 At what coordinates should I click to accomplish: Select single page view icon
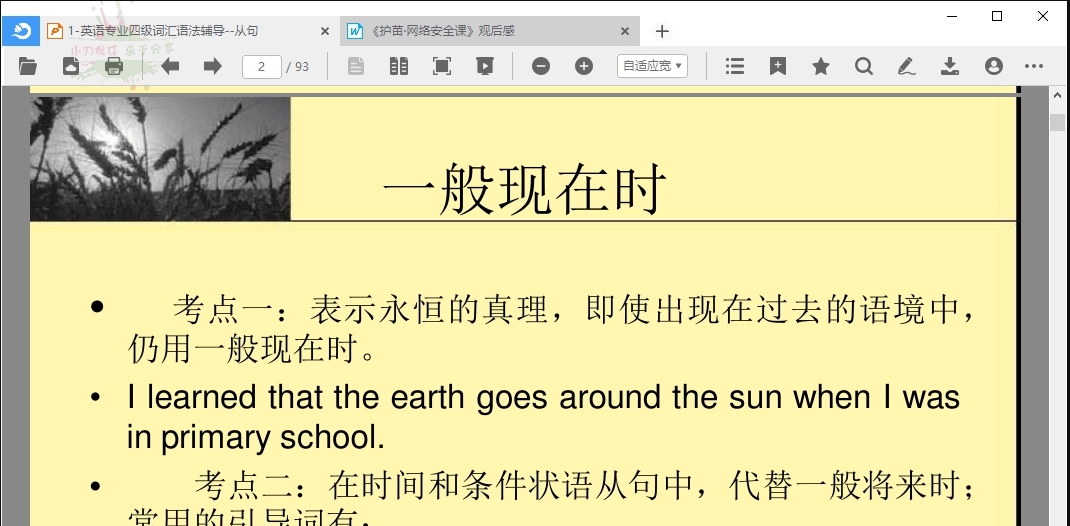356,66
